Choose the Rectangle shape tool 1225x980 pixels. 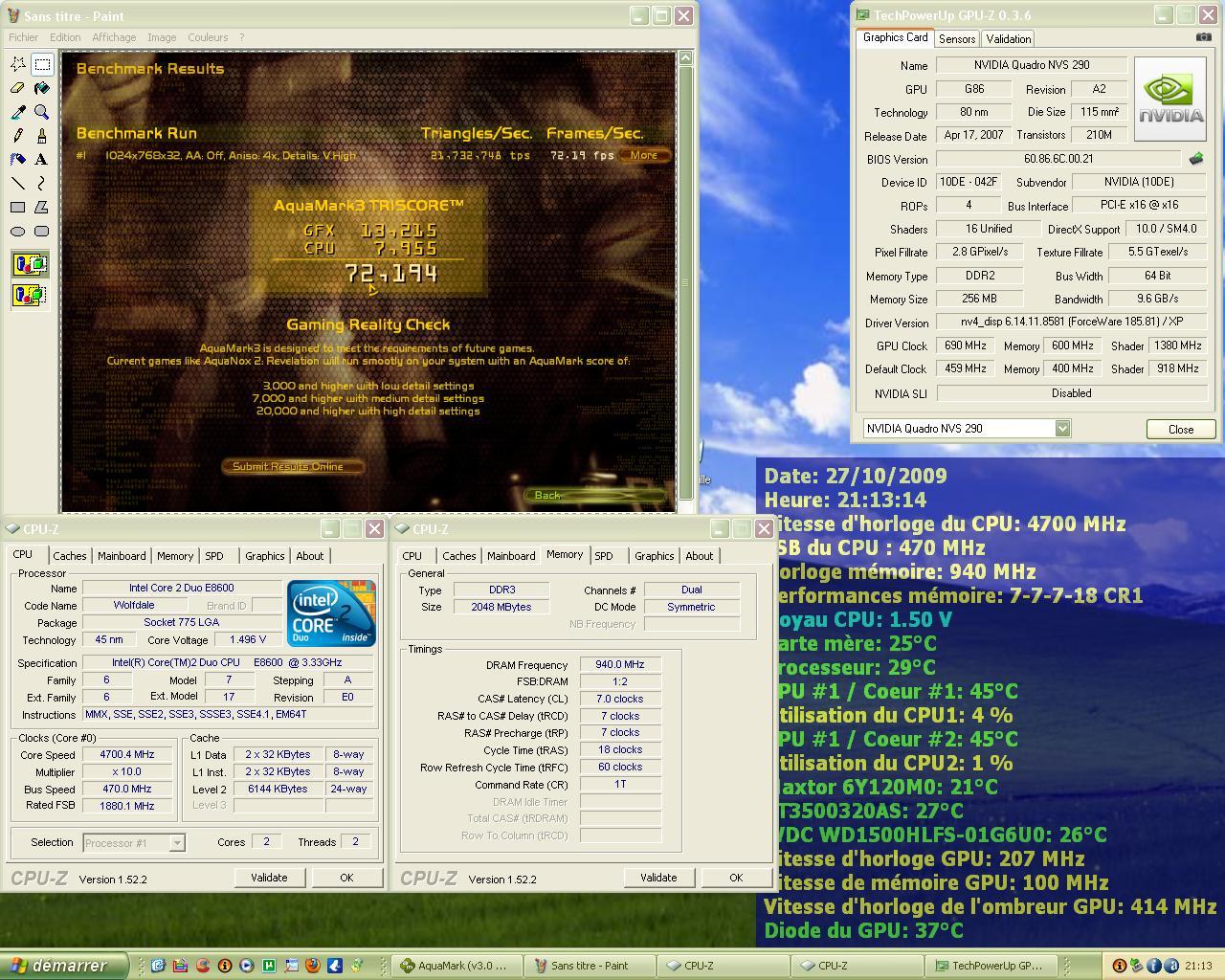(x=18, y=207)
